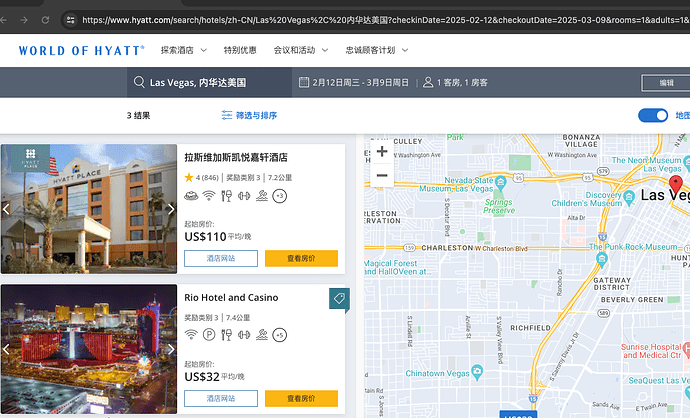Click the hyatt.com URL address field

click(x=385, y=20)
